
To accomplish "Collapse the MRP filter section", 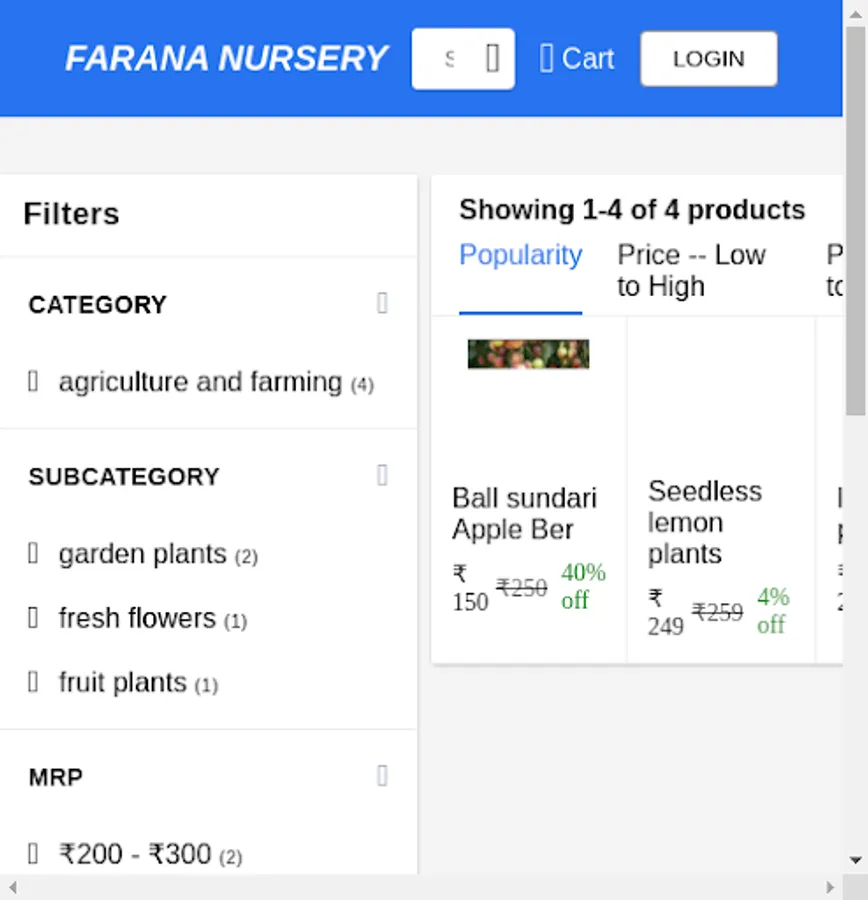I will [382, 776].
